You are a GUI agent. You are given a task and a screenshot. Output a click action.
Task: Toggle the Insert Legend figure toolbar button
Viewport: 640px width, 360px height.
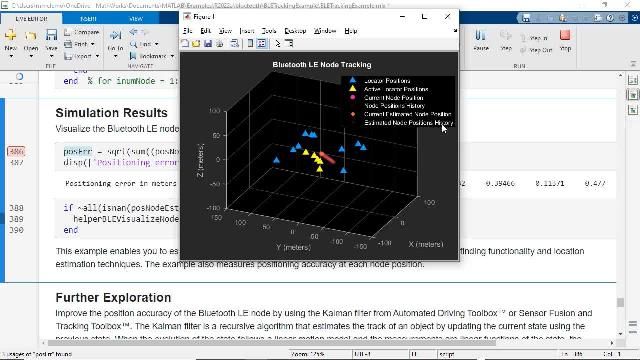tap(262, 44)
